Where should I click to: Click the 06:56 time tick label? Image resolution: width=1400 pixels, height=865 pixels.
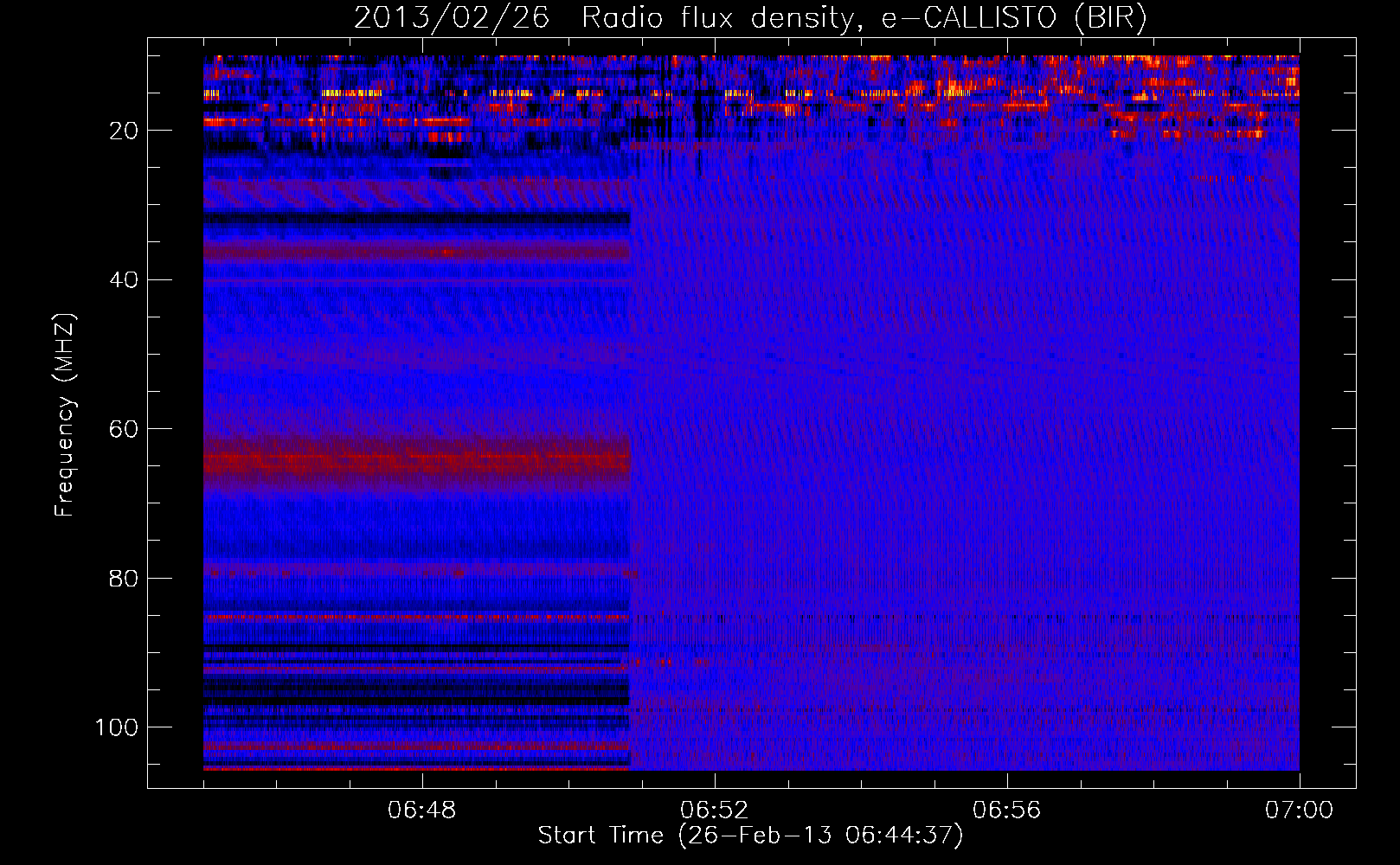point(1006,811)
